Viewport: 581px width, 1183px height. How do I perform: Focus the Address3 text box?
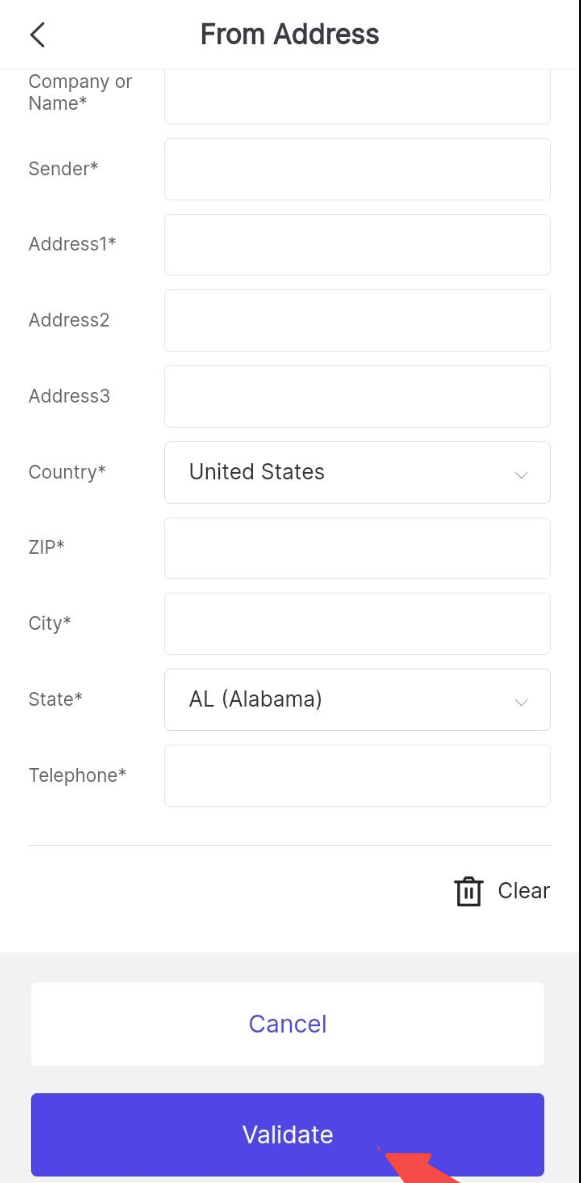(357, 397)
